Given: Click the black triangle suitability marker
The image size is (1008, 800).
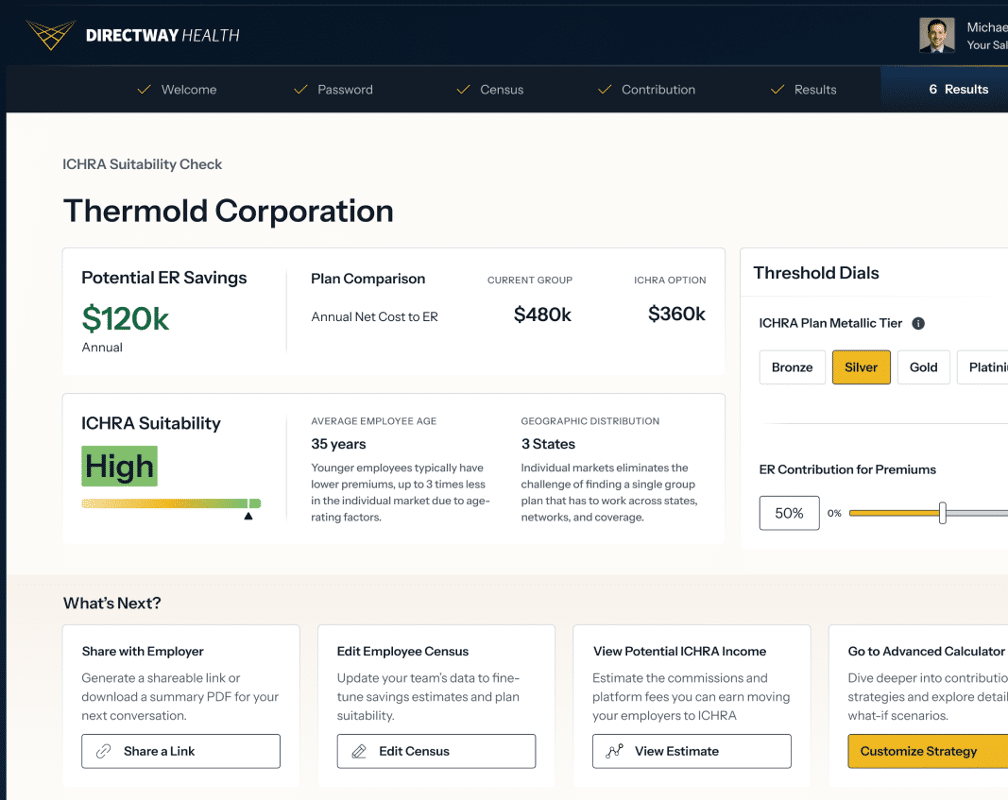Looking at the screenshot, I should tap(248, 516).
